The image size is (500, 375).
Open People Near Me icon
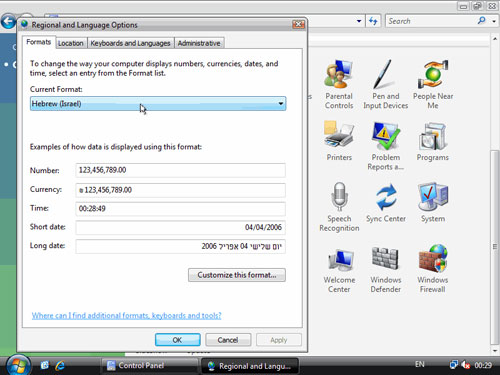[433, 84]
